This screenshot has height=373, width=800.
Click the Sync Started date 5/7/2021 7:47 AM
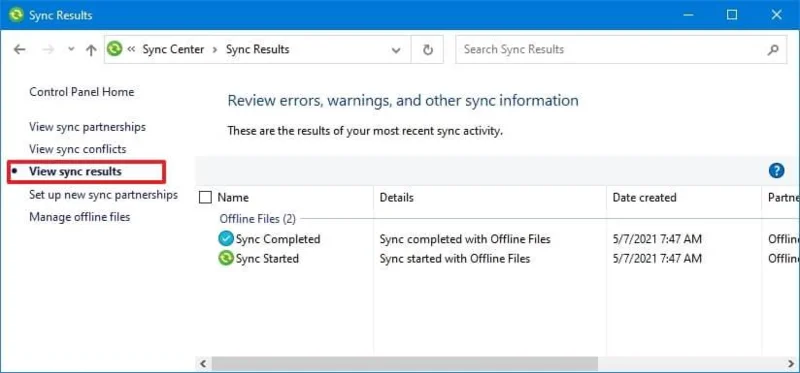[657, 259]
